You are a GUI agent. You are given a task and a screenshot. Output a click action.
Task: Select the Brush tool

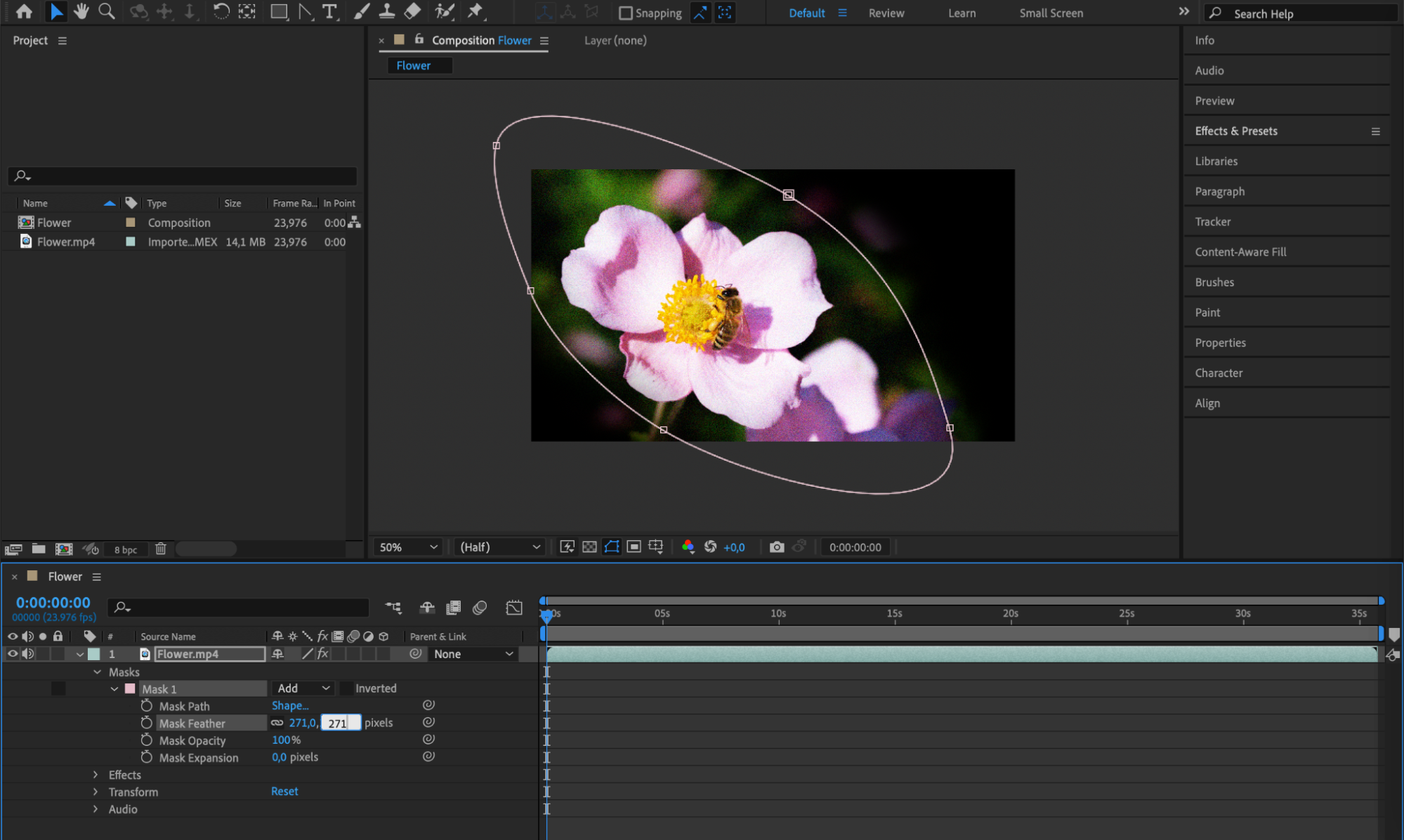[361, 11]
